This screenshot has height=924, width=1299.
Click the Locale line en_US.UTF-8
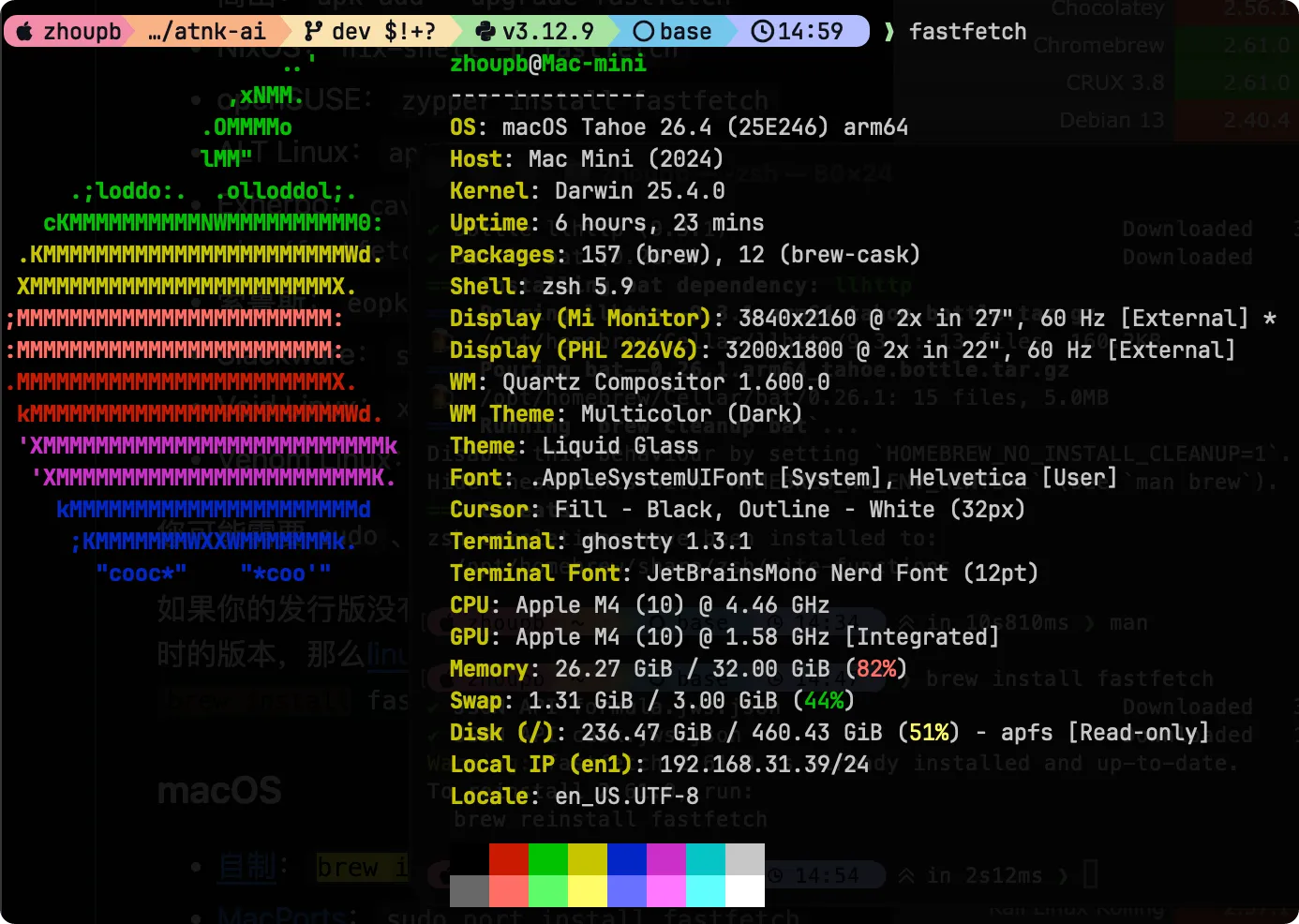[x=575, y=796]
